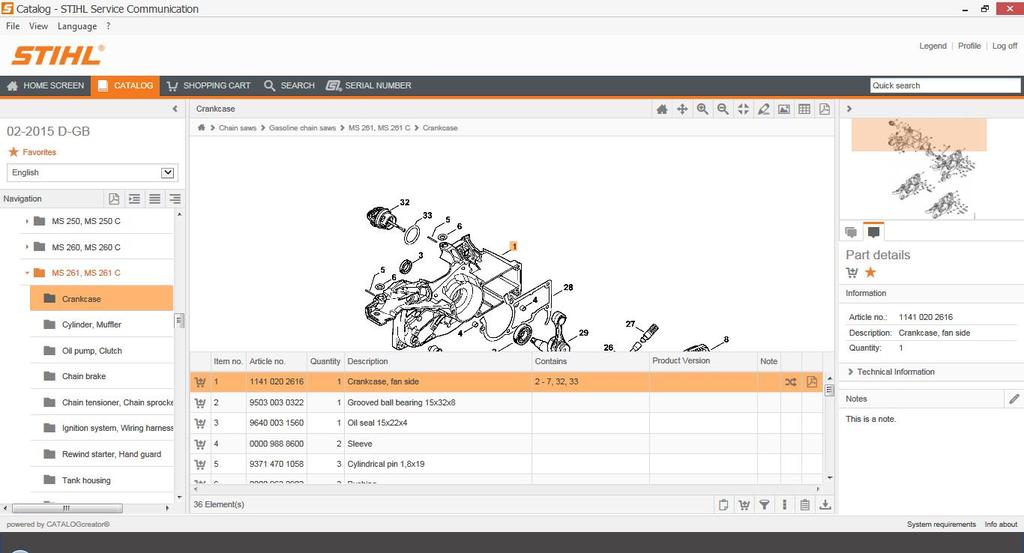Click the add-all-to-cart icon below the parts table
The width and height of the screenshot is (1024, 553).
pos(744,505)
